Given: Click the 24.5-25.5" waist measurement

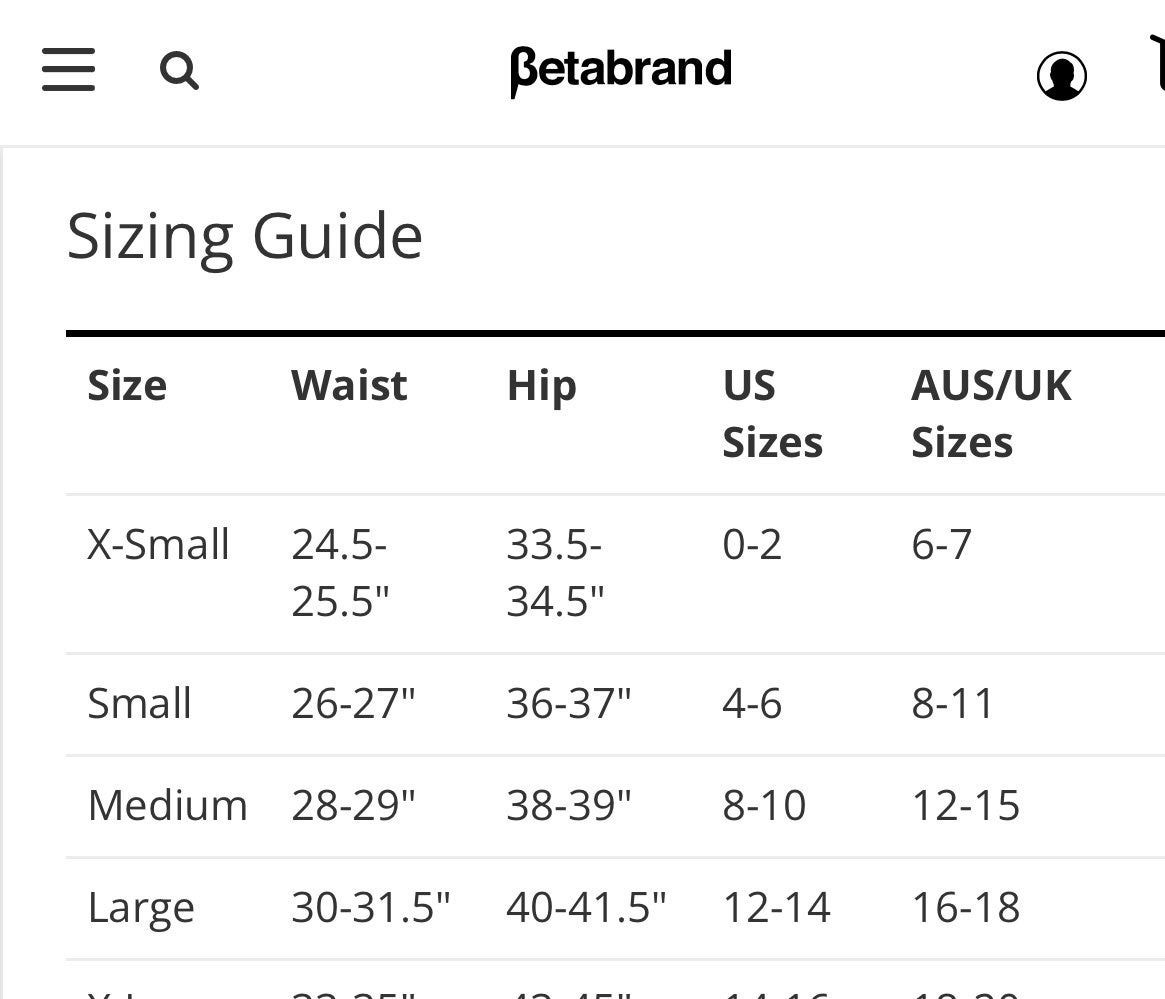Looking at the screenshot, I should (x=340, y=573).
